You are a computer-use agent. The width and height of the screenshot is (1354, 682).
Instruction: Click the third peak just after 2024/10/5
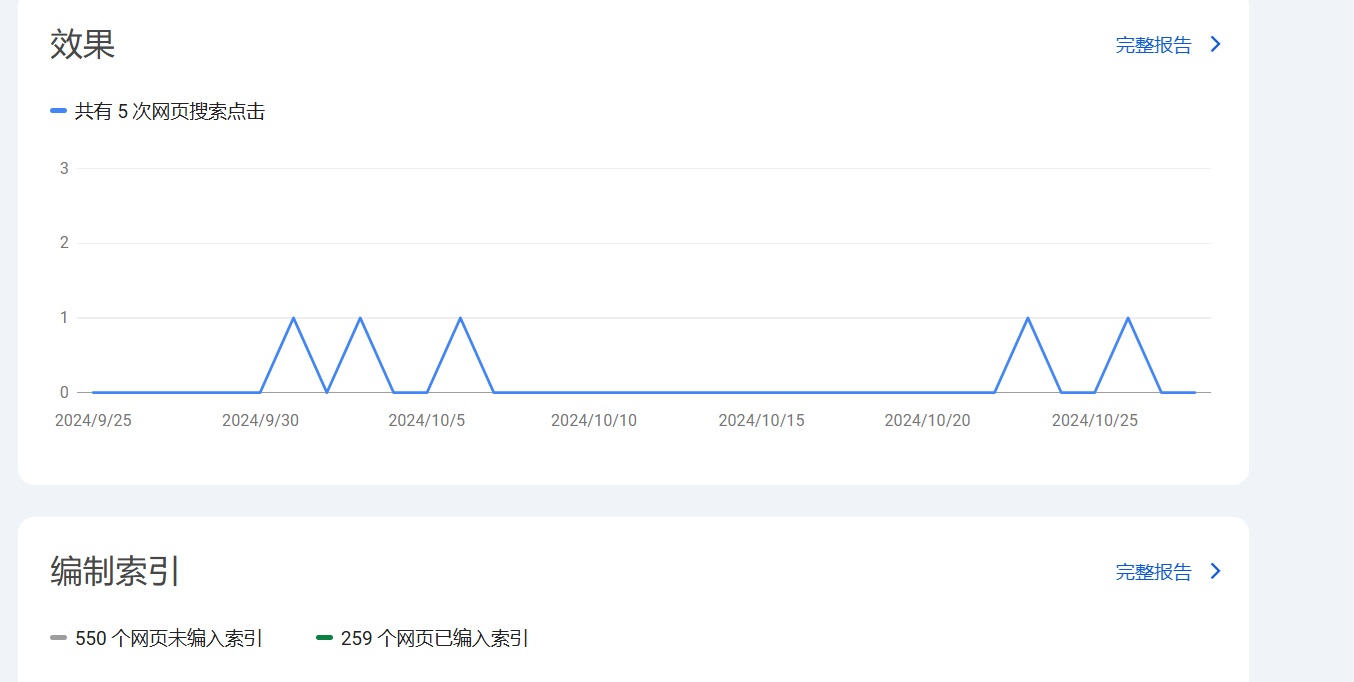[460, 318]
